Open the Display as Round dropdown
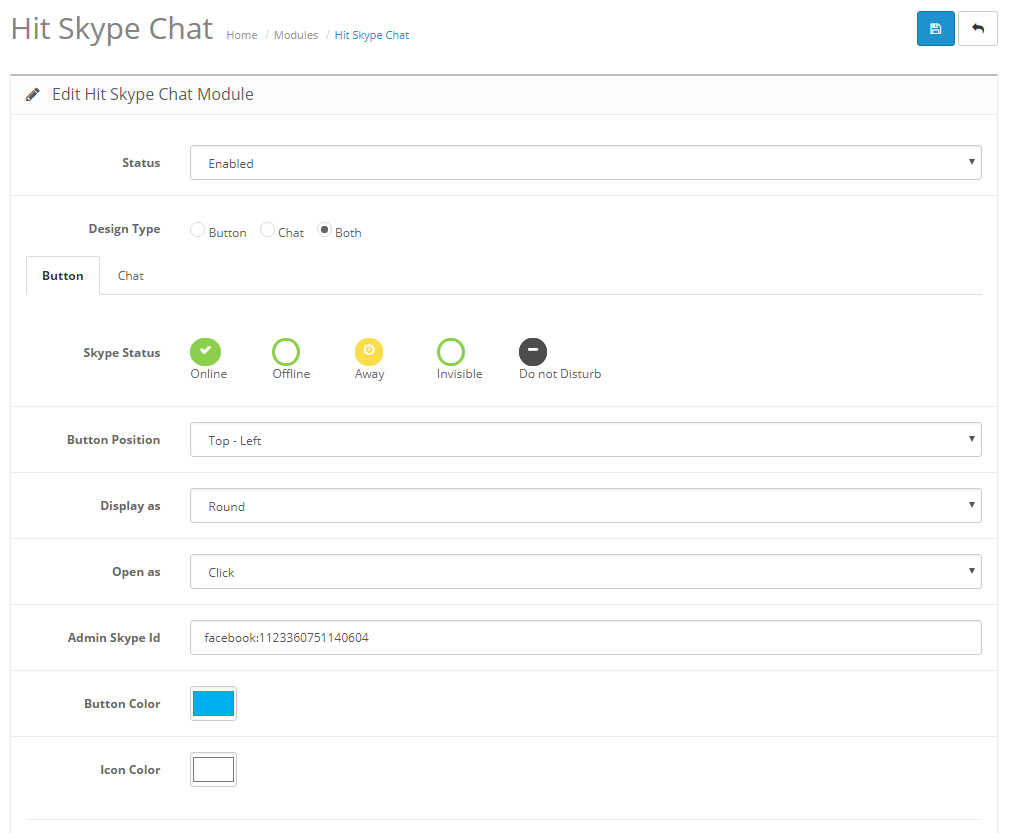The width and height of the screenshot is (1013, 833). (585, 505)
